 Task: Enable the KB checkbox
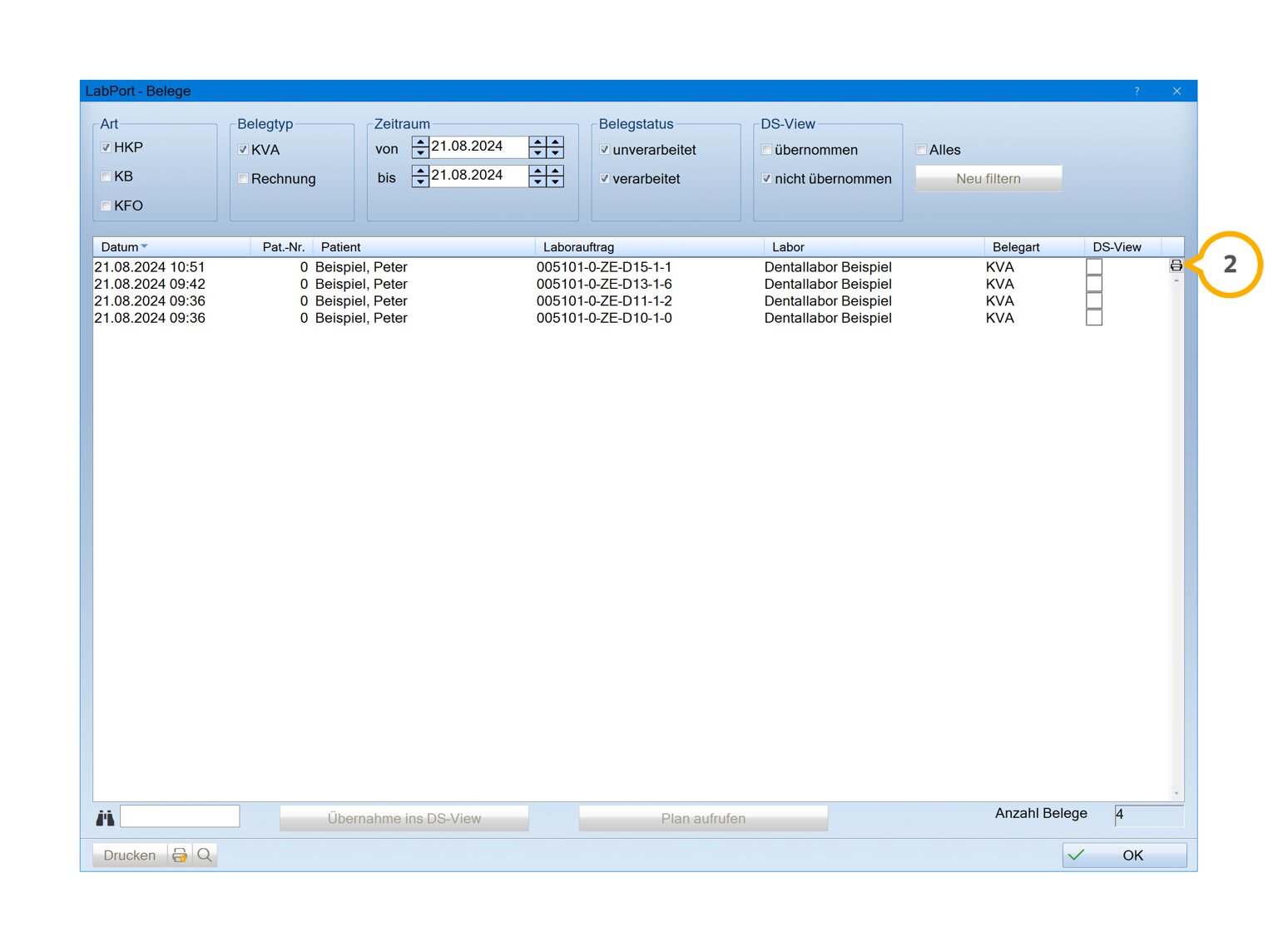pyautogui.click(x=106, y=176)
